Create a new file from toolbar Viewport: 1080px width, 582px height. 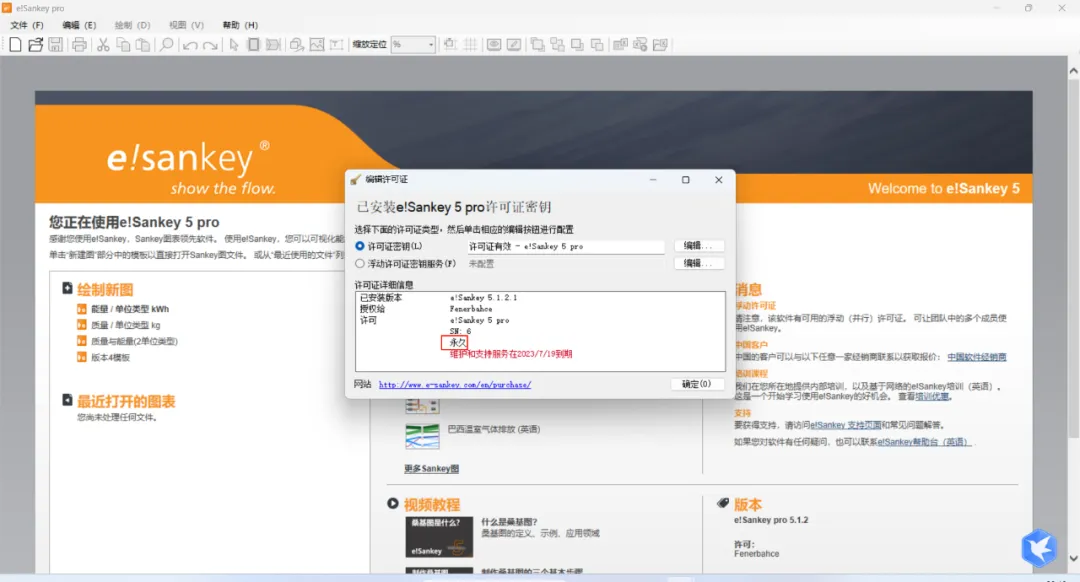(x=15, y=45)
